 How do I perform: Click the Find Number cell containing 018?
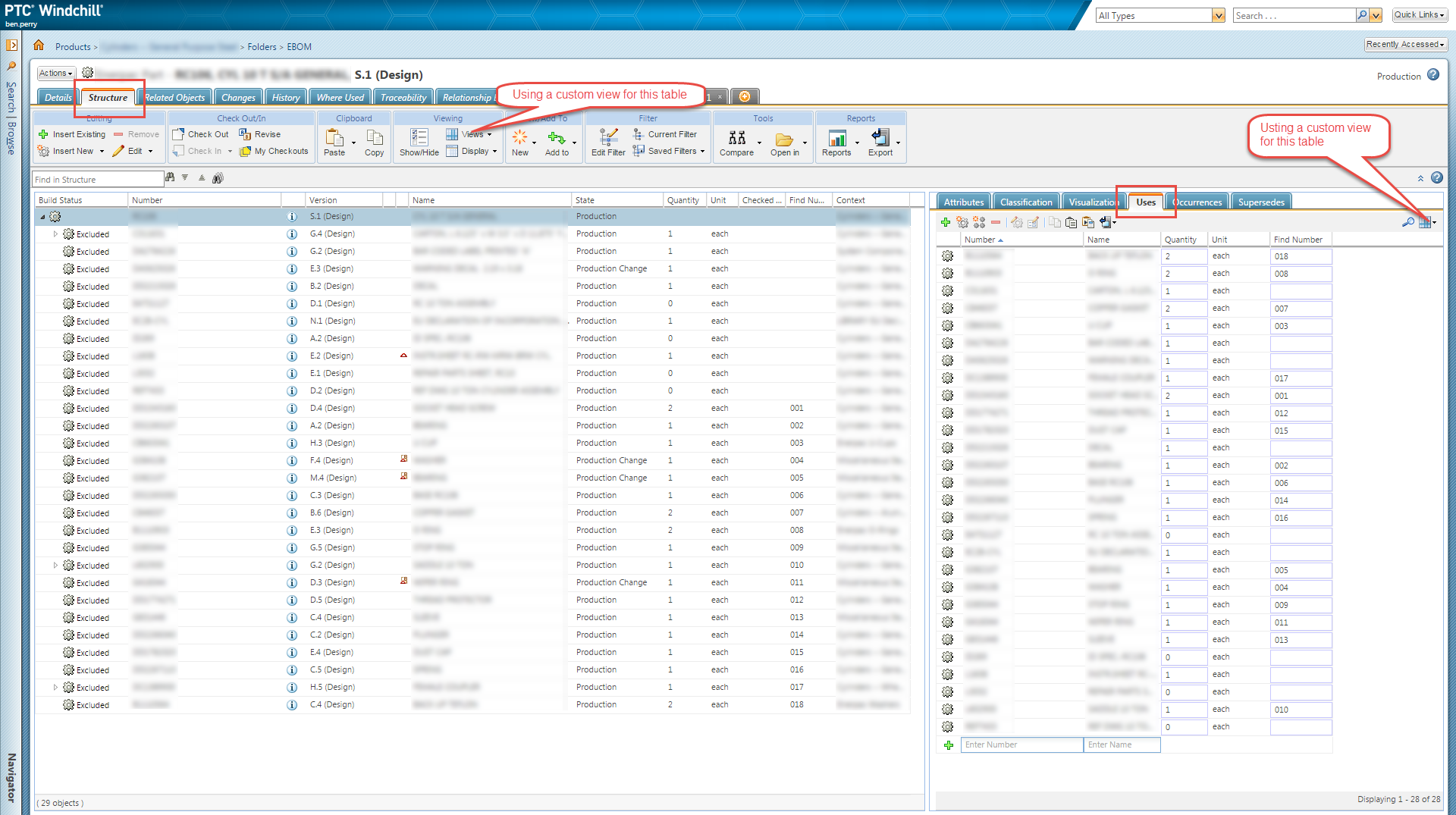(1300, 256)
